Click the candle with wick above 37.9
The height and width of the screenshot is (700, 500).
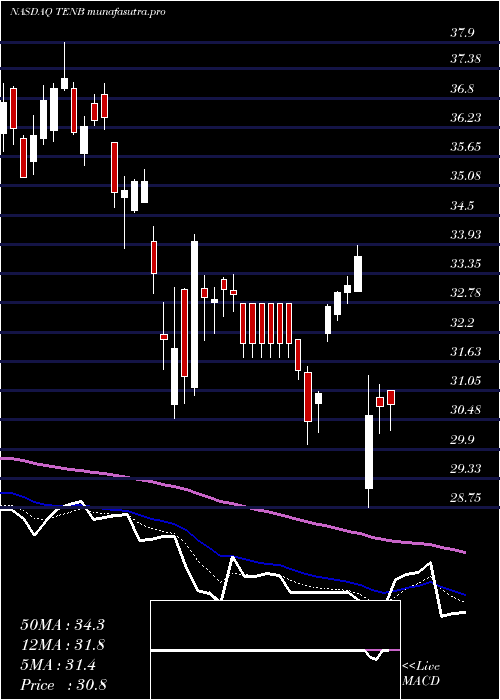(64, 83)
